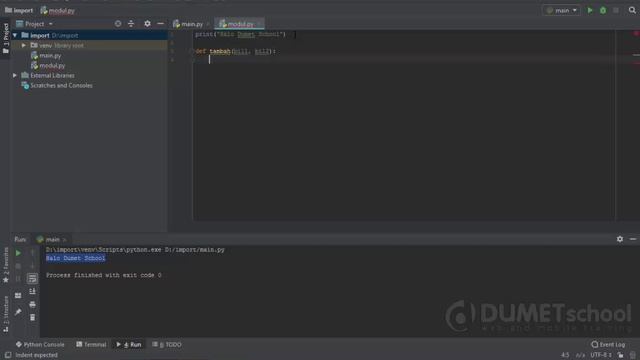Click the print Halo Dumet School line

coord(241,35)
